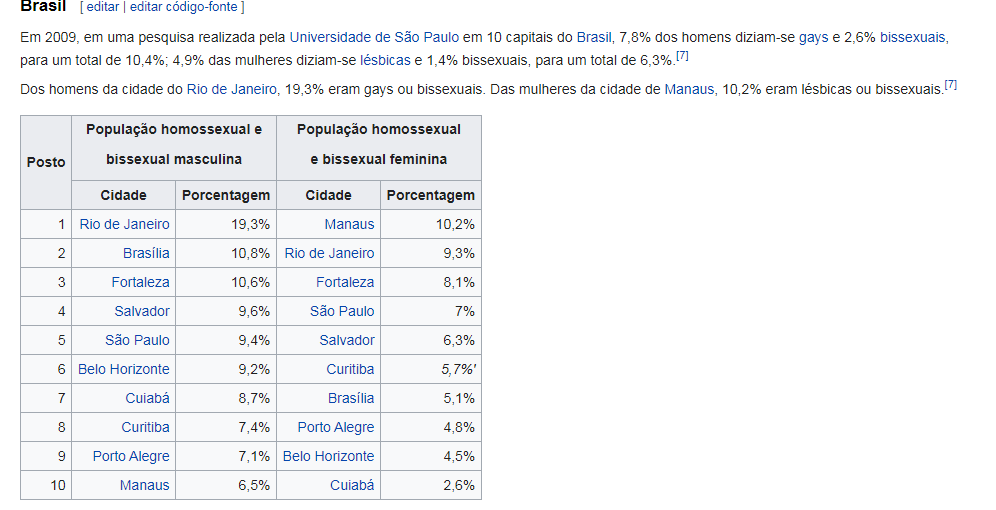The image size is (996, 510).
Task: Open Rio de Janeiro in masculine ranking row 1
Action: coord(124,224)
